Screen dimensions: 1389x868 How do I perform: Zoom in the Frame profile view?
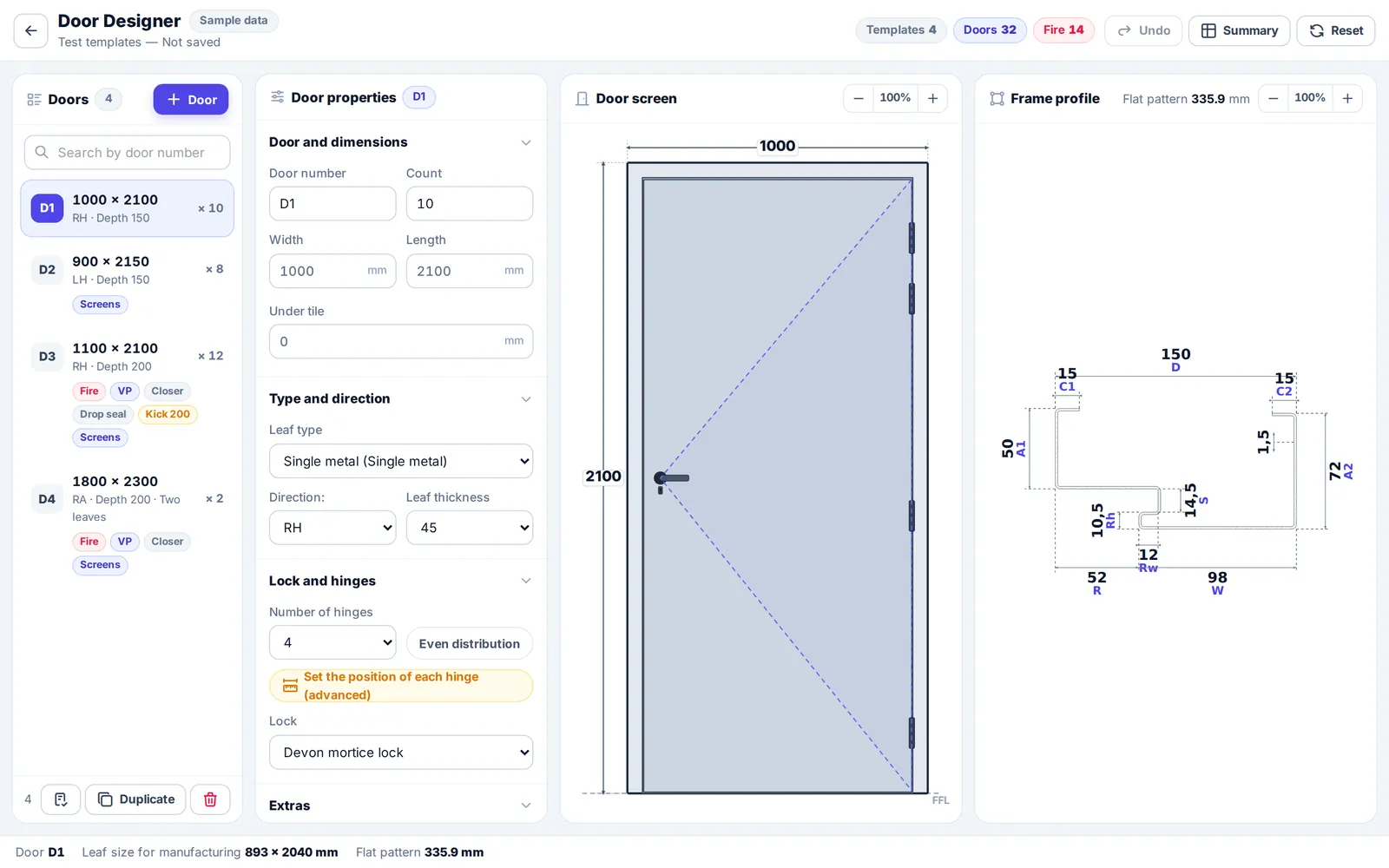1348,99
